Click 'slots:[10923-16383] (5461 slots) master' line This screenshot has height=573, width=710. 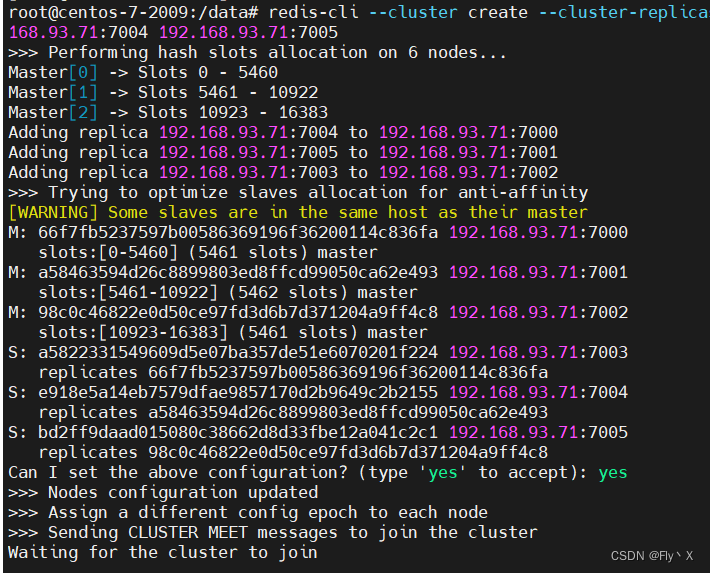click(x=233, y=332)
